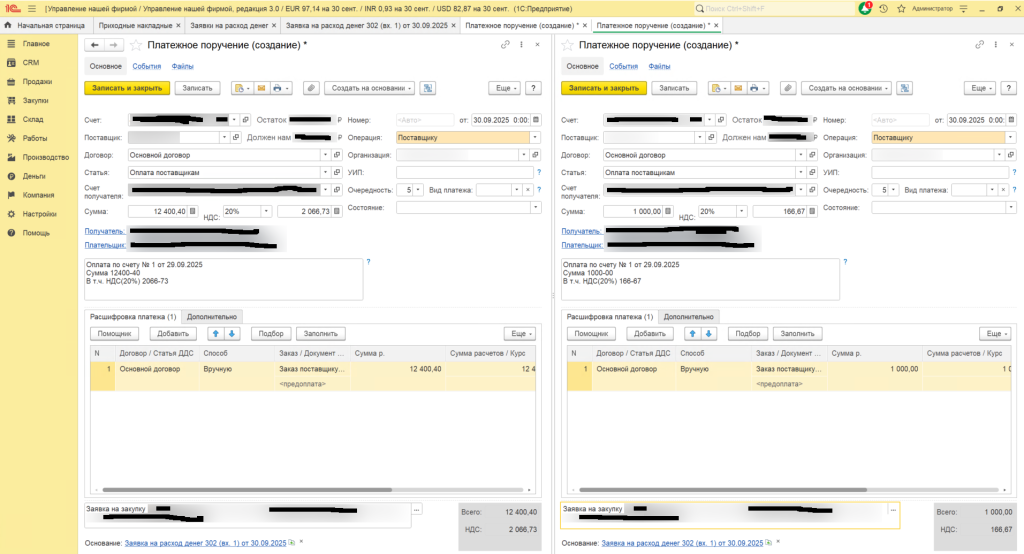
Task: Click the paperclip attachment icon in right form
Action: (x=787, y=88)
